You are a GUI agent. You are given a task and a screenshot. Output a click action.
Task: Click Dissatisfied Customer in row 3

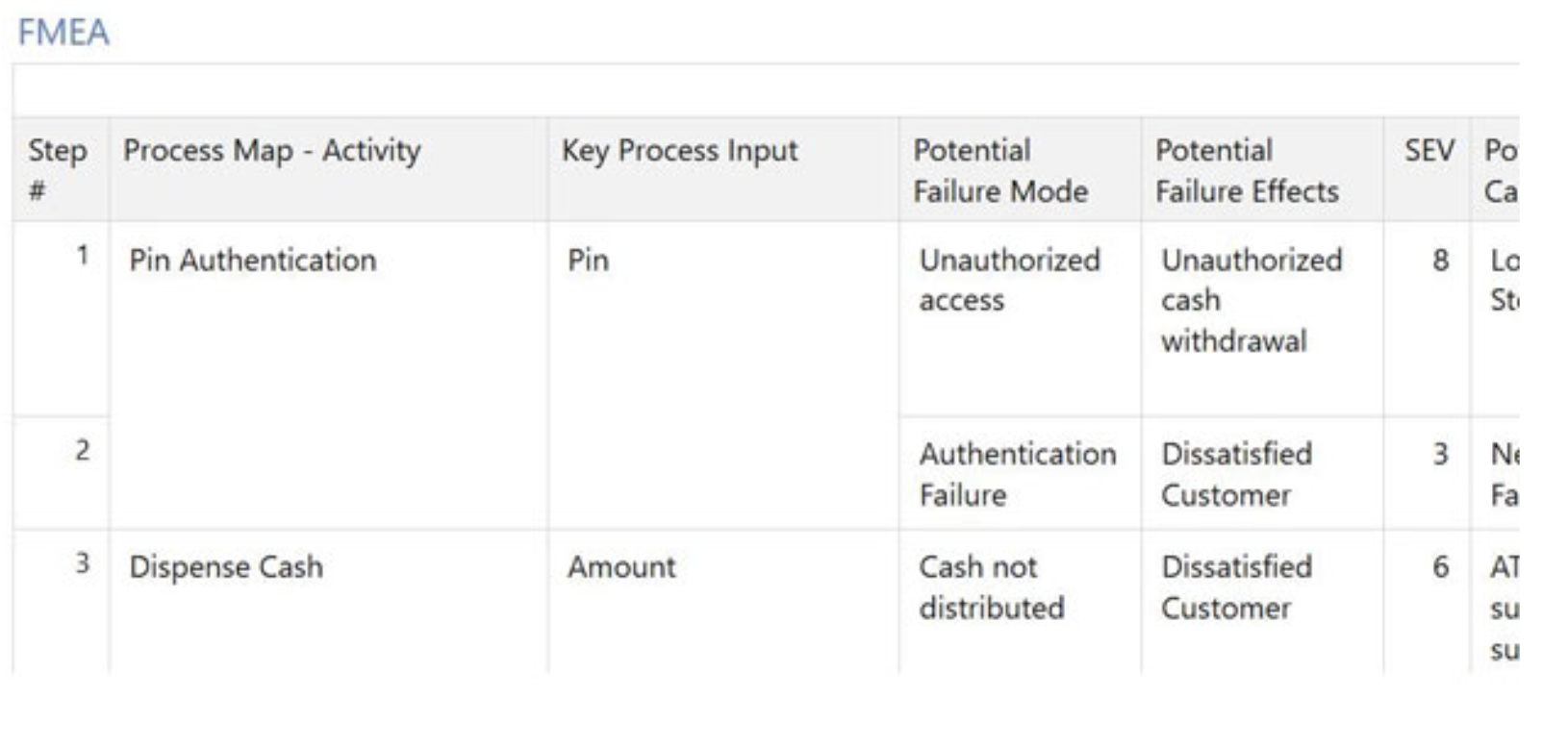(x=1236, y=587)
